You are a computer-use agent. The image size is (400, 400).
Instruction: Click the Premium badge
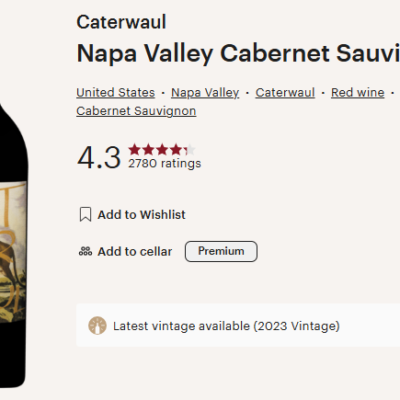(221, 251)
